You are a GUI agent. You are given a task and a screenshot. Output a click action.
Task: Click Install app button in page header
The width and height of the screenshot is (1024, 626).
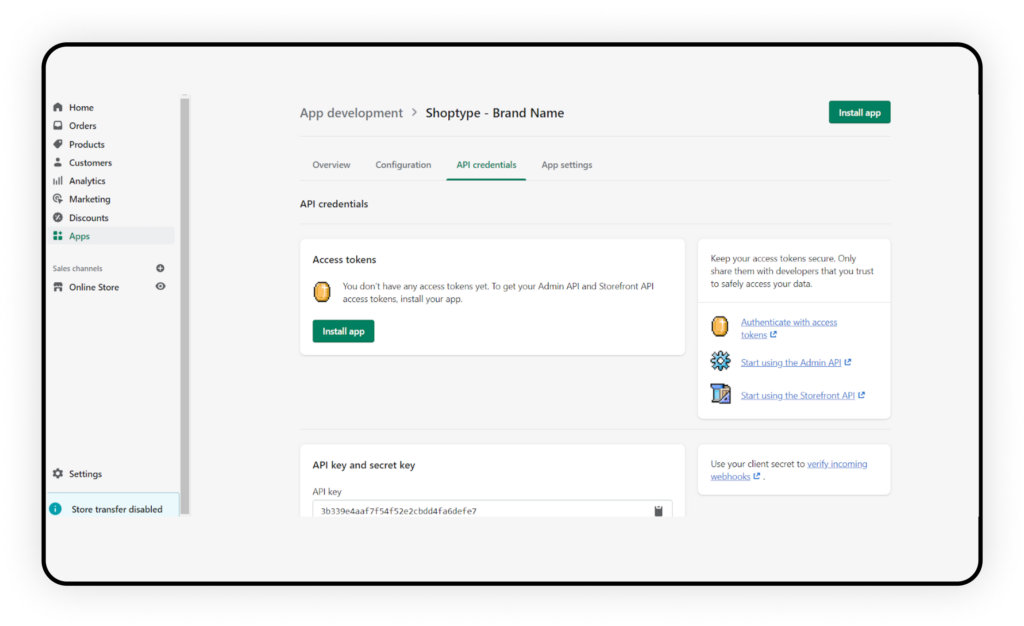tap(859, 112)
